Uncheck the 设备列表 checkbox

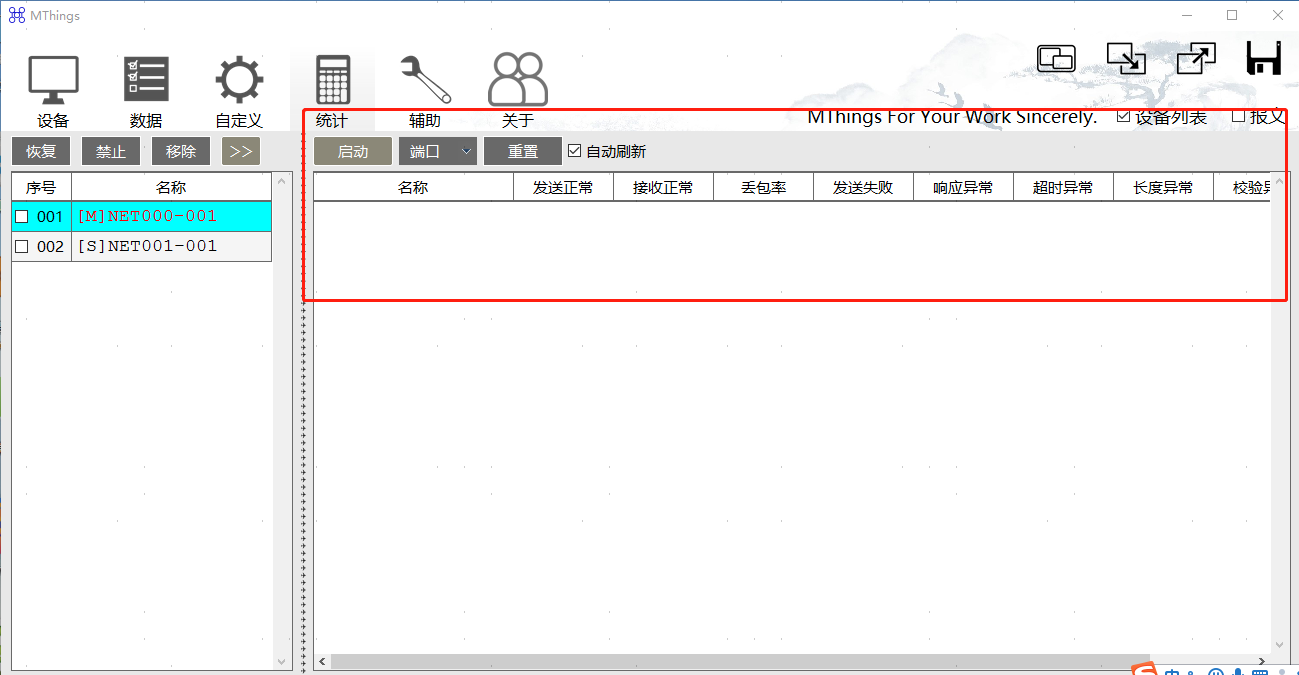[x=1123, y=116]
